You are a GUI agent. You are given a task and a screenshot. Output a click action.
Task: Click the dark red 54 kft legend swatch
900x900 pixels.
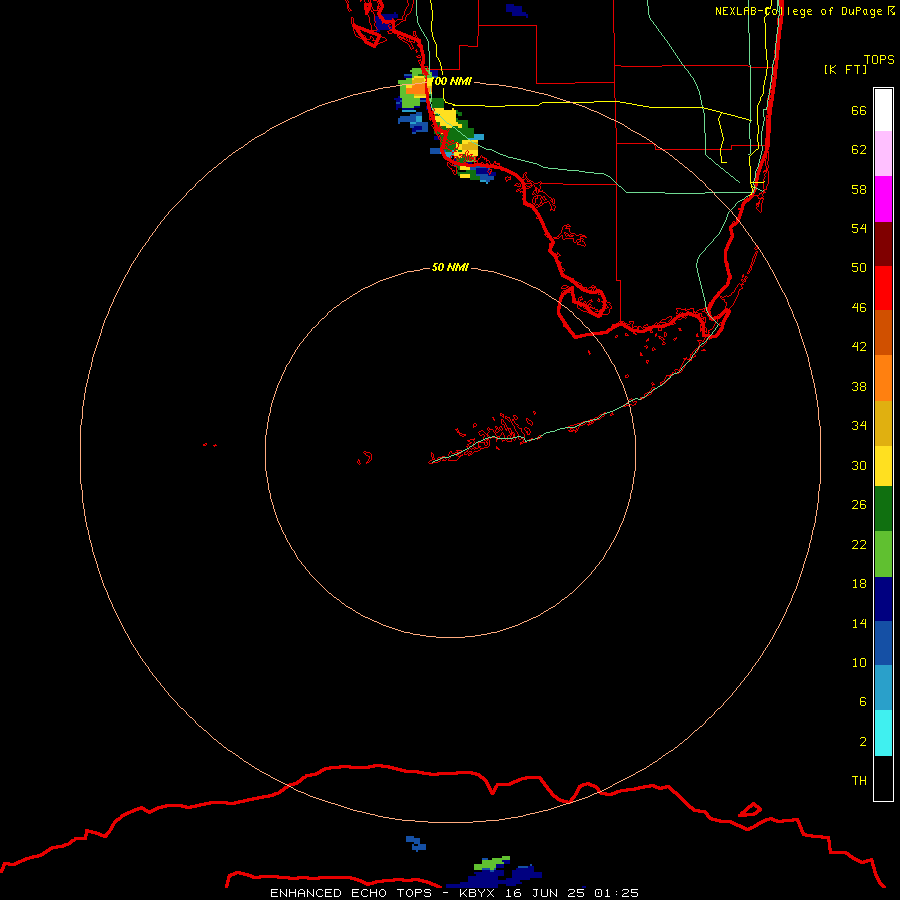click(883, 244)
